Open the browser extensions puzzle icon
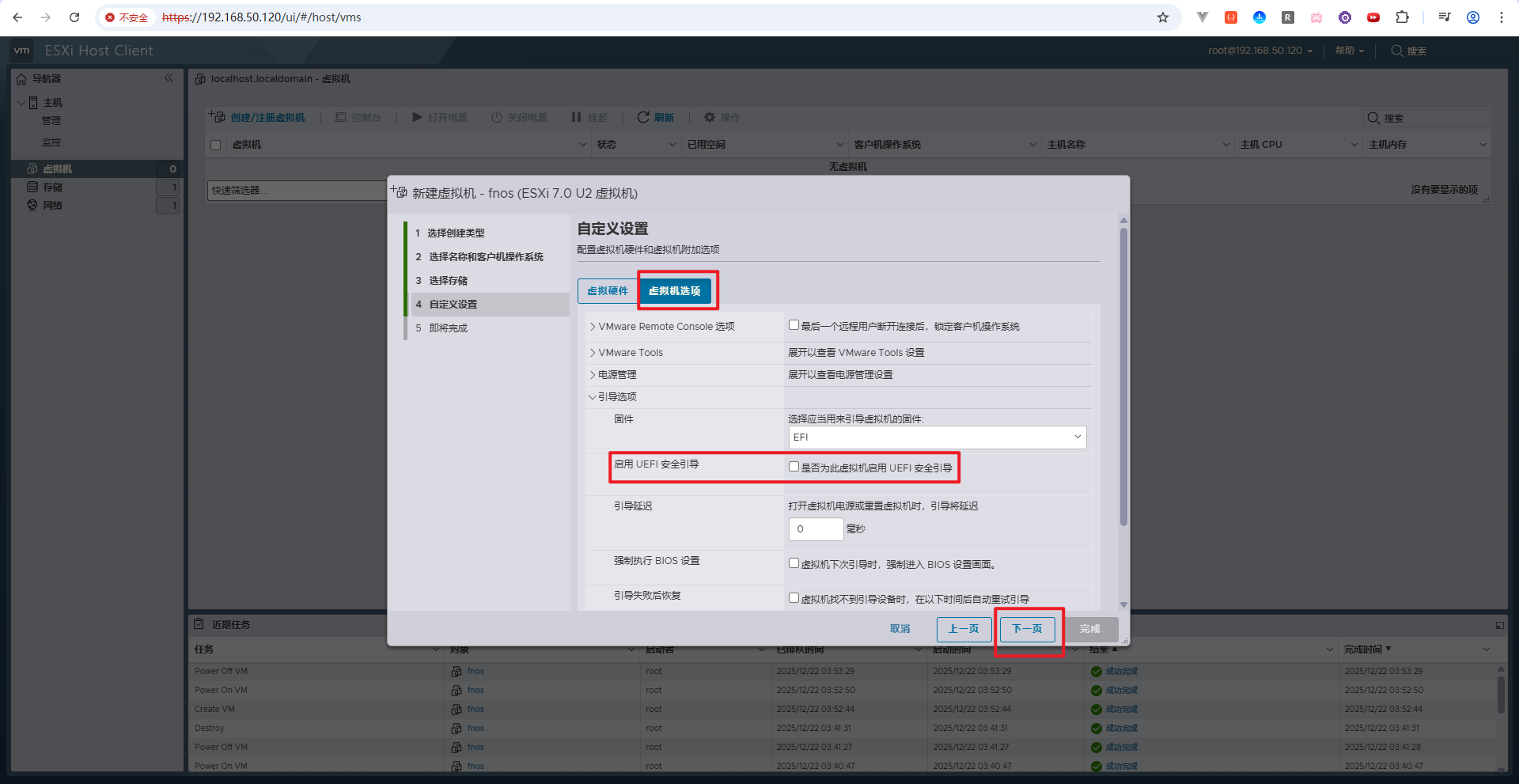 tap(1402, 17)
